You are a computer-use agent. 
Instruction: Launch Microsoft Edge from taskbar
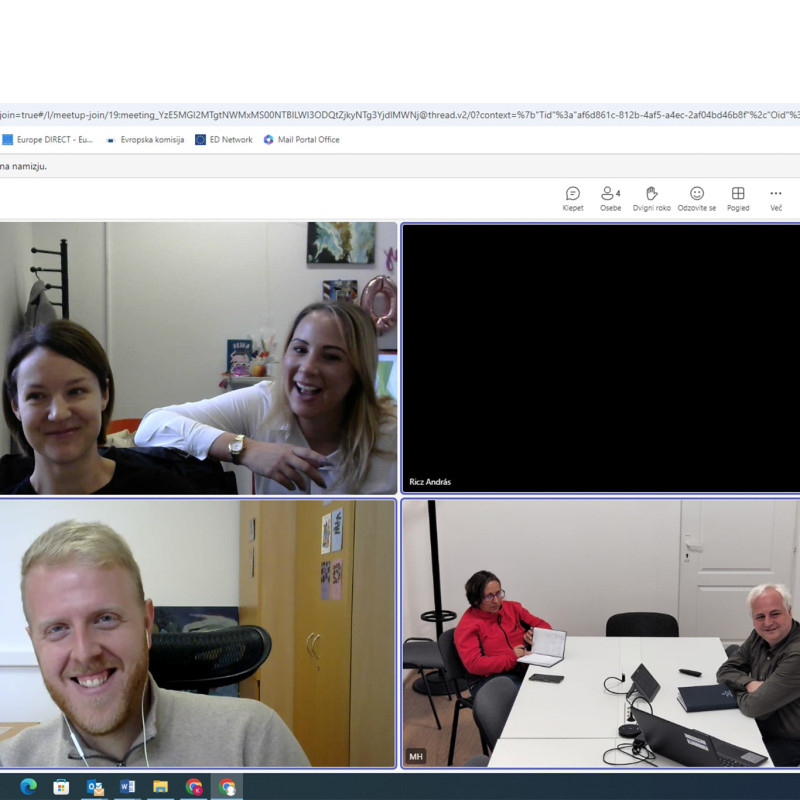click(28, 787)
